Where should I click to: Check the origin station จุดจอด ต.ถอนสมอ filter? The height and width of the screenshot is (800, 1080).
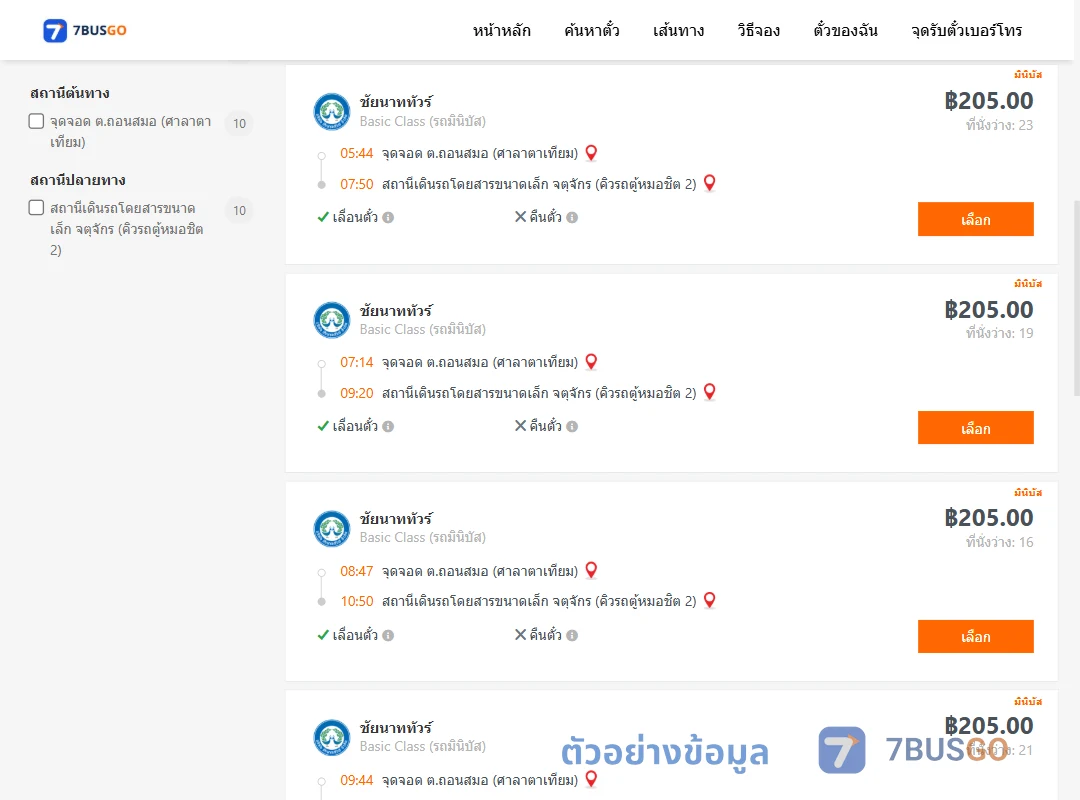click(x=37, y=121)
